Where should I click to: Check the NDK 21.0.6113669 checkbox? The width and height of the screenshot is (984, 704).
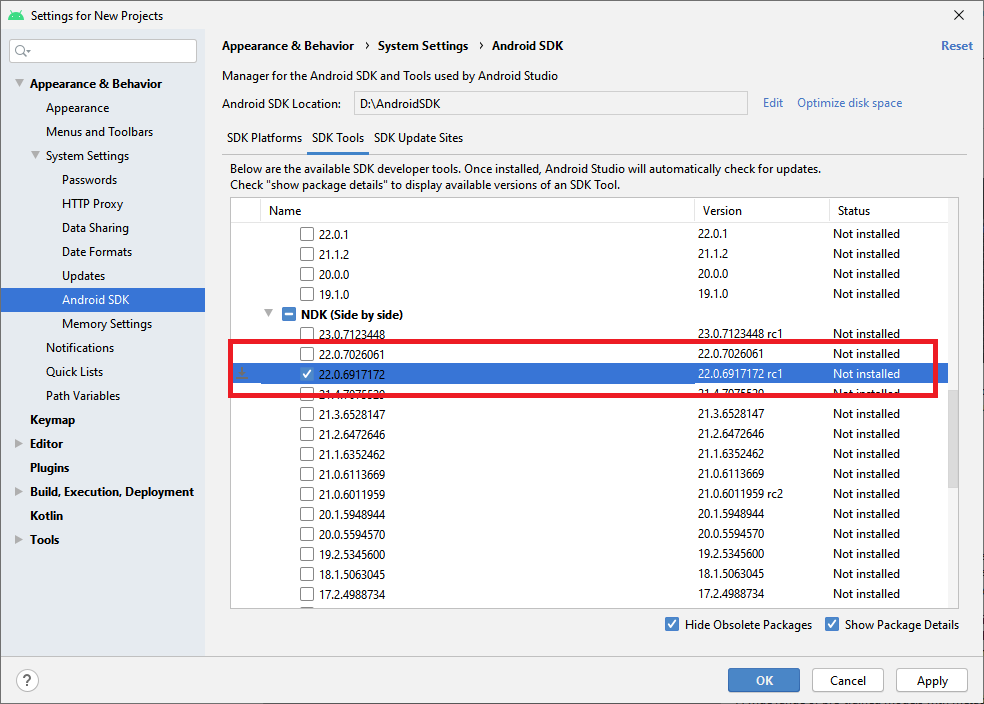click(307, 474)
